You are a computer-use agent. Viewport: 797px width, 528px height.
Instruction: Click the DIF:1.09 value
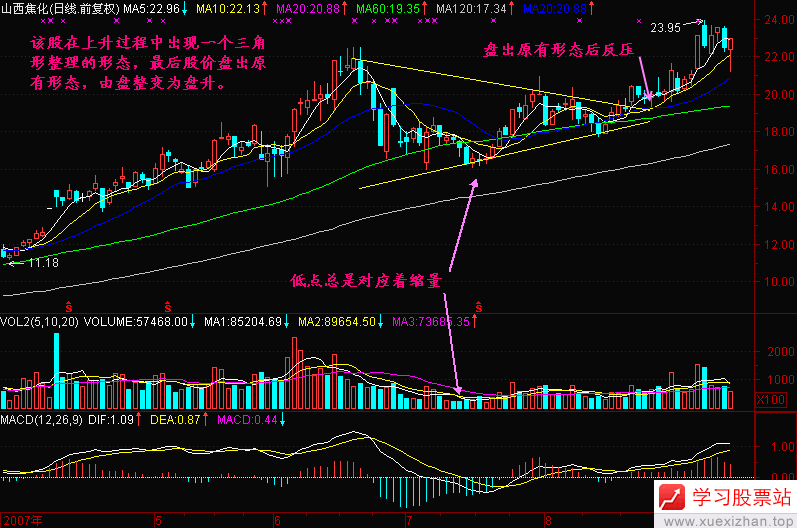(x=111, y=420)
